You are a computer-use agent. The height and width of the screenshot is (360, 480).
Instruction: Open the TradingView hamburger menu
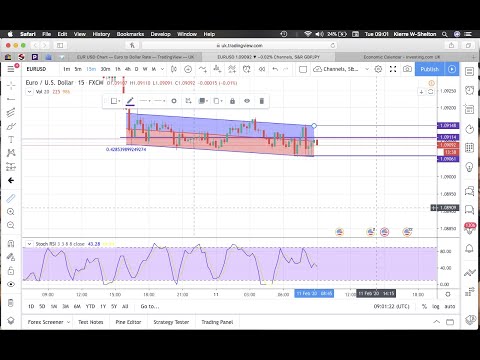pyautogui.click(x=11, y=69)
